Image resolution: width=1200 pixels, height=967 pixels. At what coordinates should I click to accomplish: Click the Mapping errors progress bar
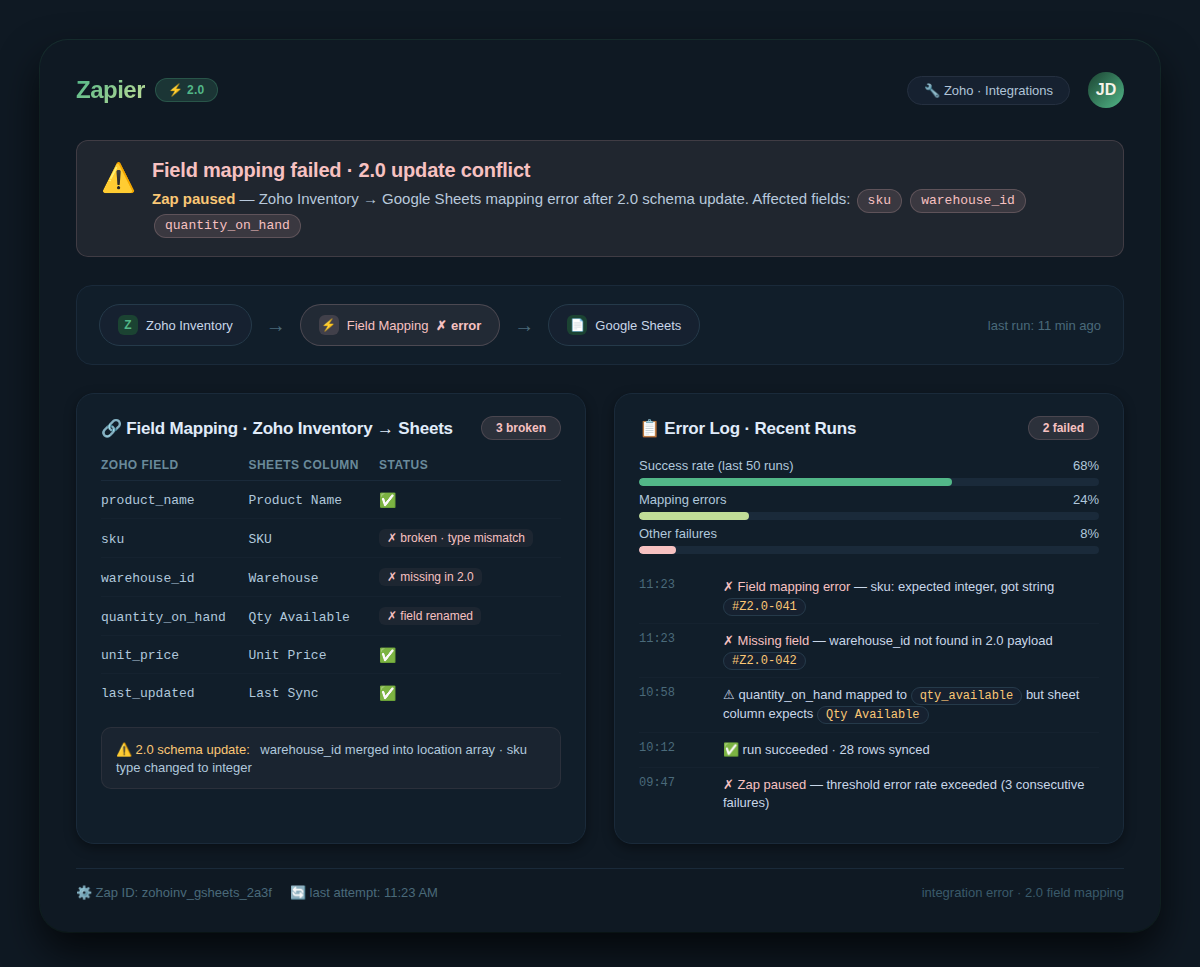(869, 516)
